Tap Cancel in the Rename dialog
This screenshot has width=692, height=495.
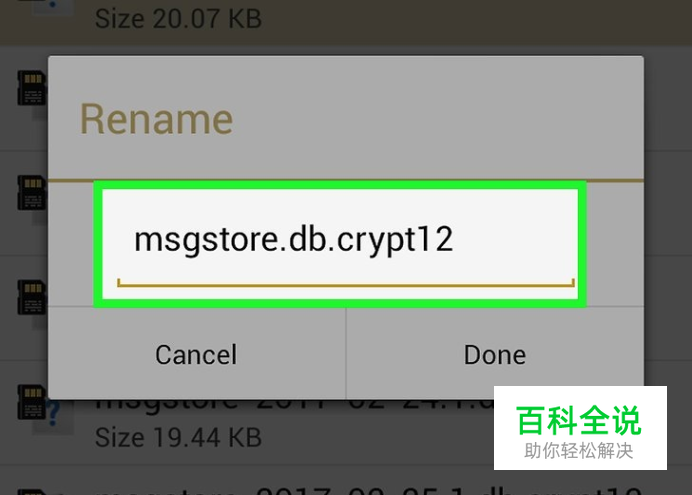196,354
